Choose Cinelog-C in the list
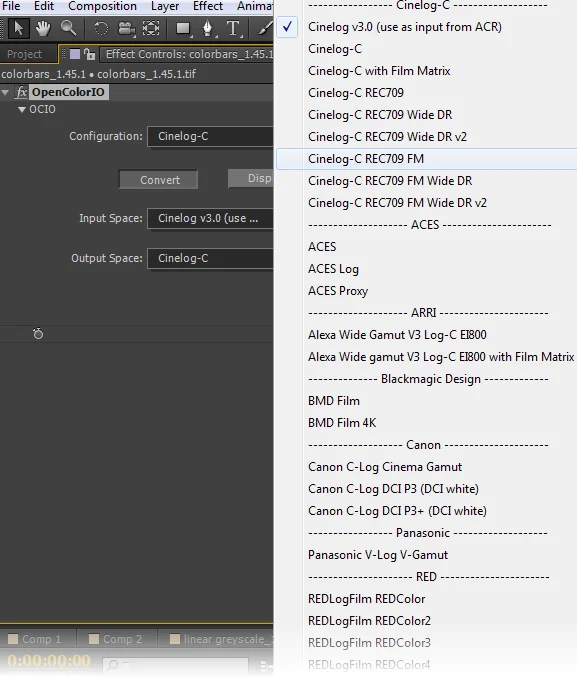The height and width of the screenshot is (677, 577). click(x=335, y=49)
